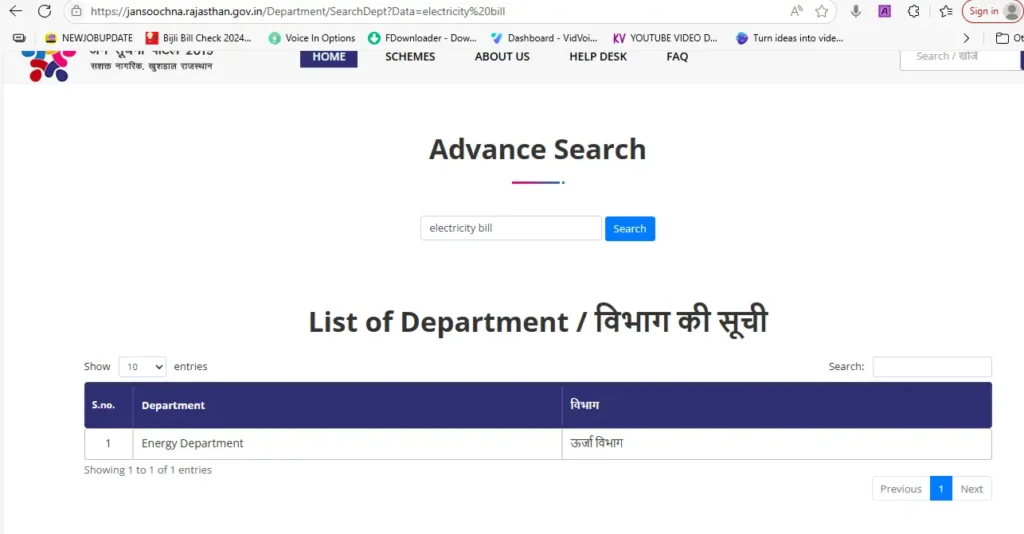Reload the page with refresh icon
Image resolution: width=1024 pixels, height=534 pixels.
click(x=44, y=11)
